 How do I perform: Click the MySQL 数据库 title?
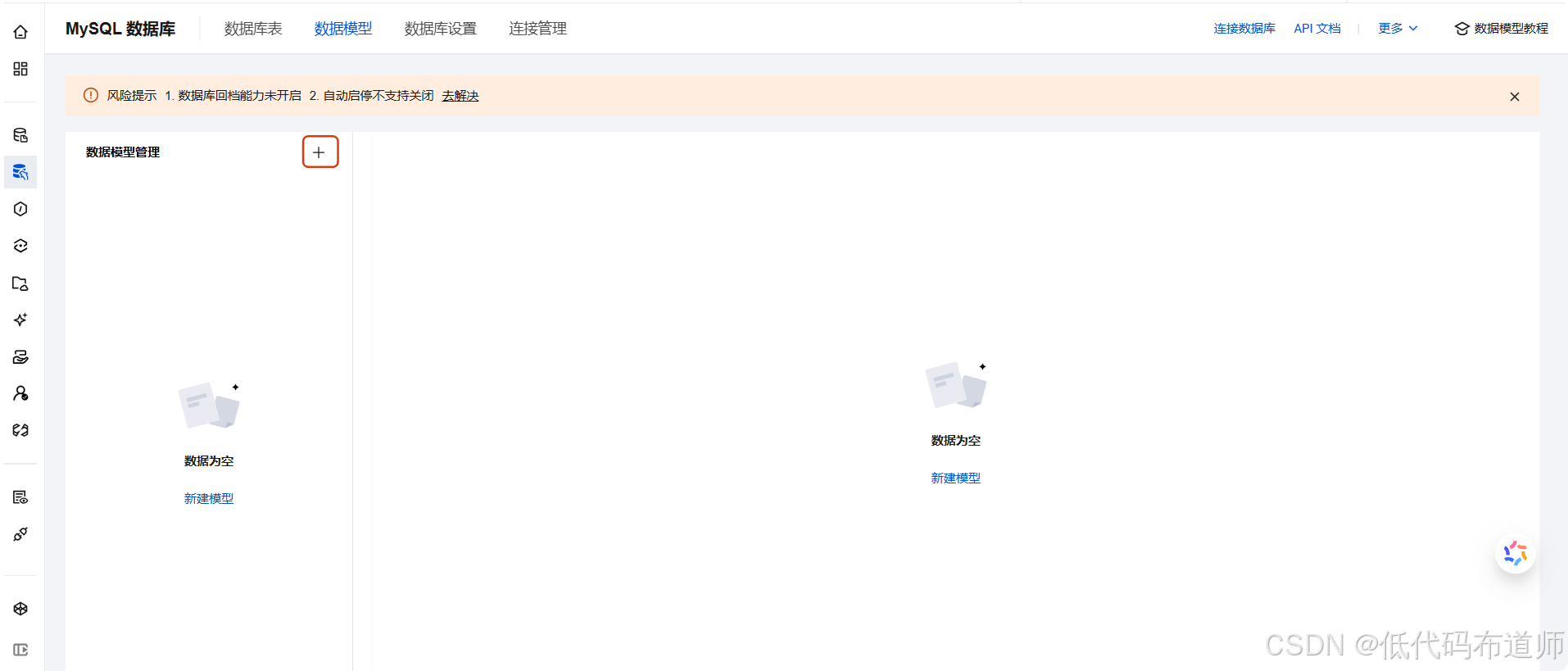click(120, 29)
